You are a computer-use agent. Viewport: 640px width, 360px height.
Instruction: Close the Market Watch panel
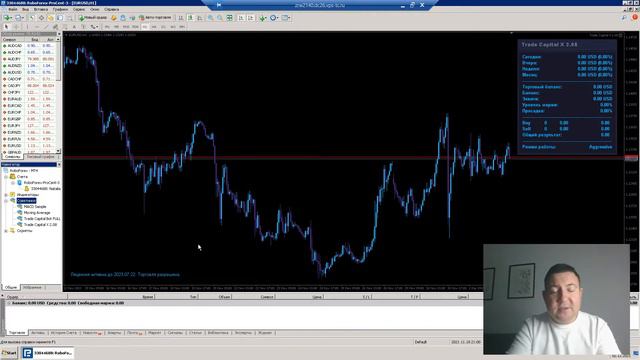59,34
